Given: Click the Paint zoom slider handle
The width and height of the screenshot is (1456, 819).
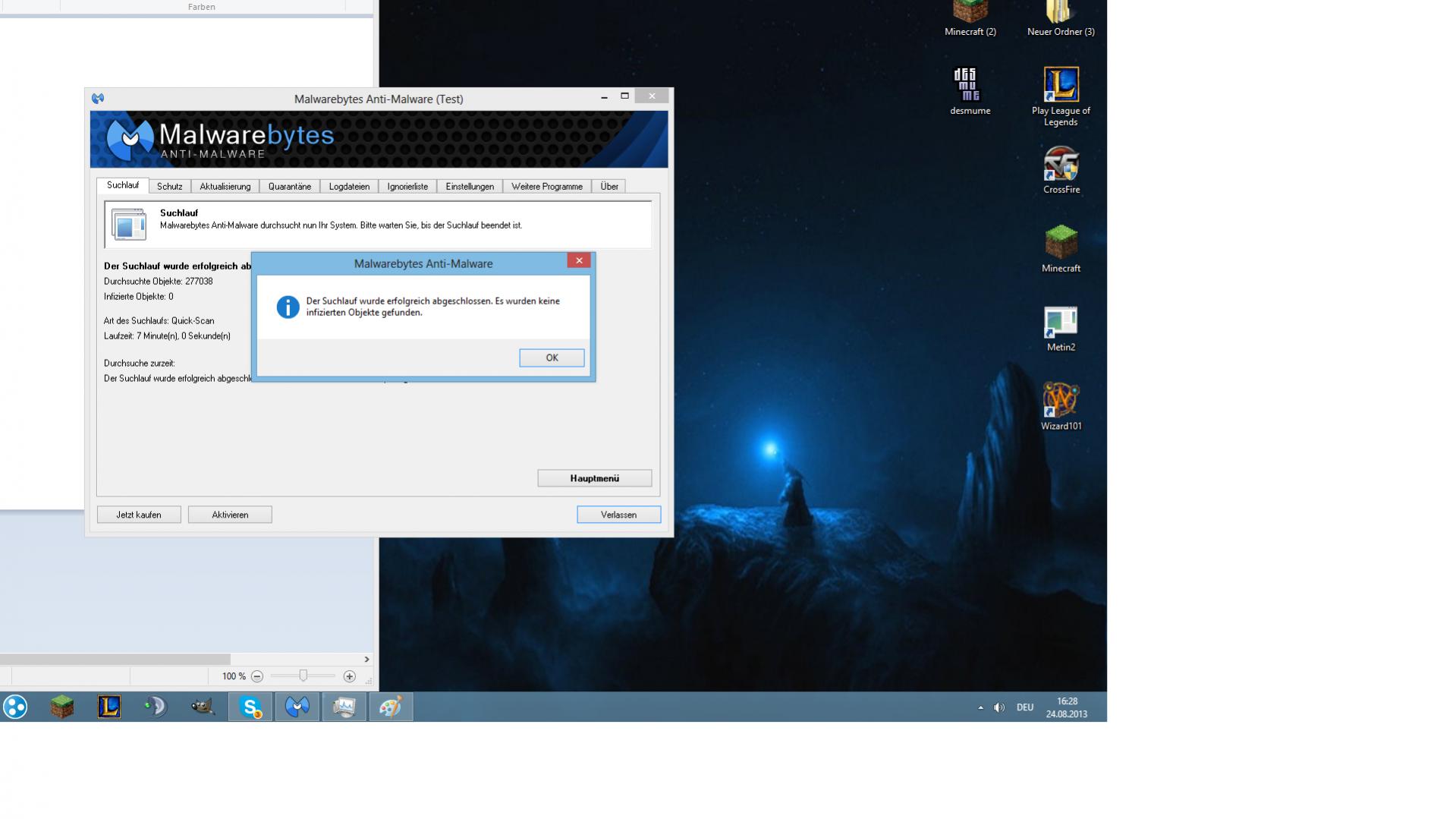Looking at the screenshot, I should click(303, 676).
